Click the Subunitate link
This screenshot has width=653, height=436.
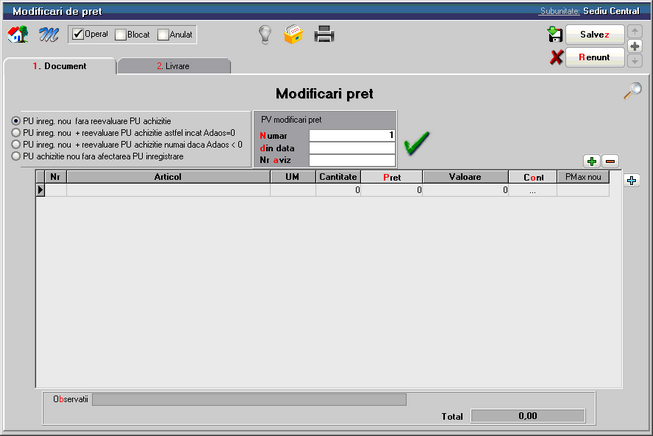(559, 11)
